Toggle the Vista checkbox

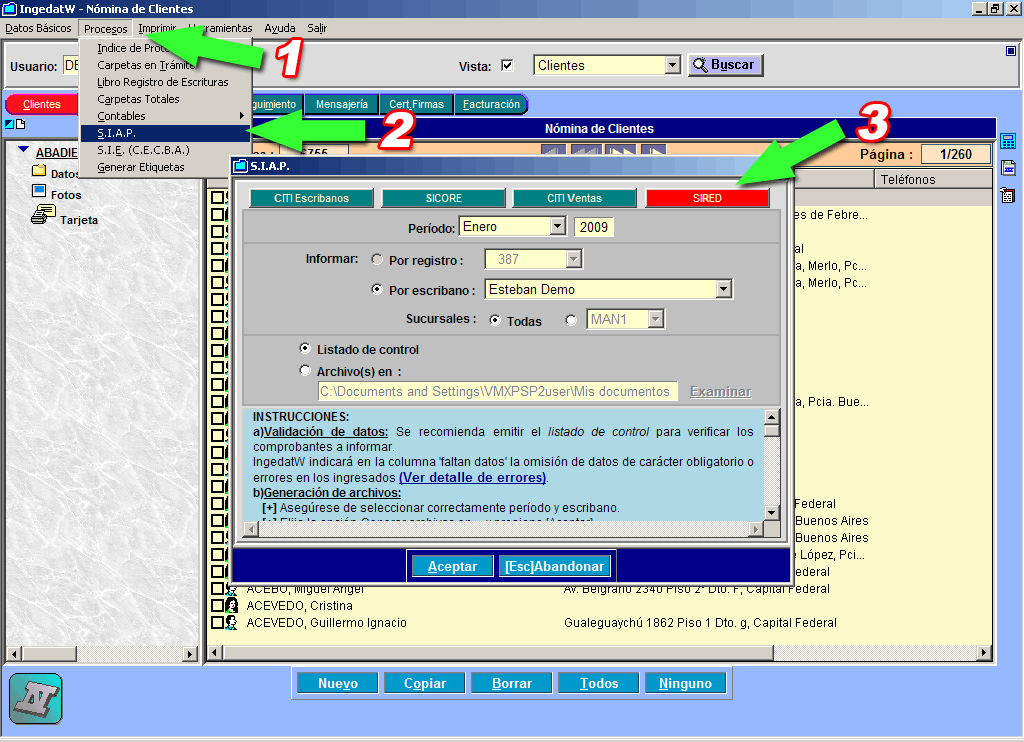[507, 66]
